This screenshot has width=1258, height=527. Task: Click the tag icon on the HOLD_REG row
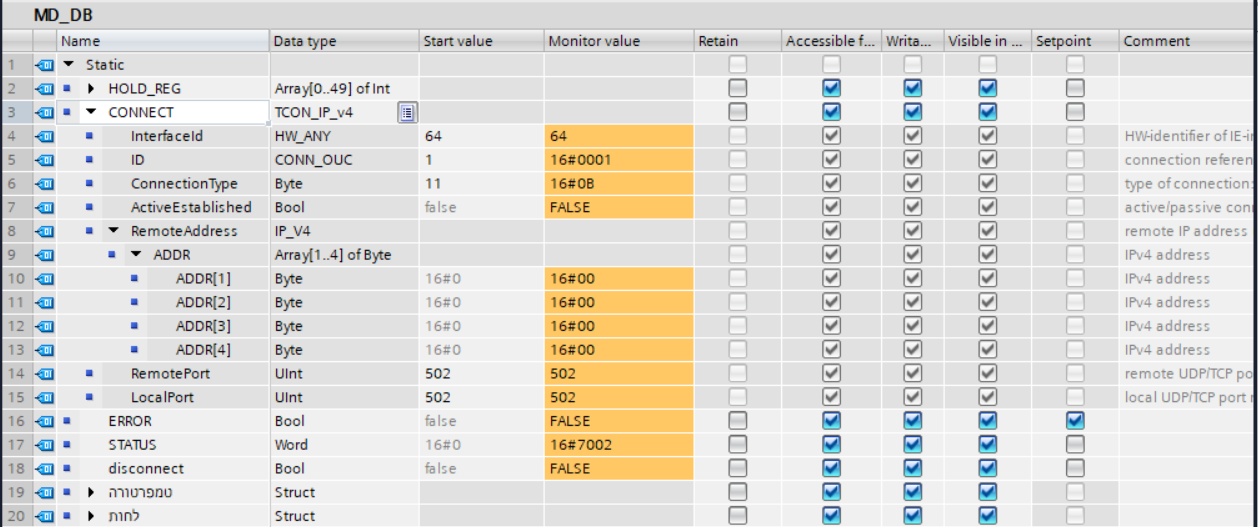pyautogui.click(x=44, y=89)
